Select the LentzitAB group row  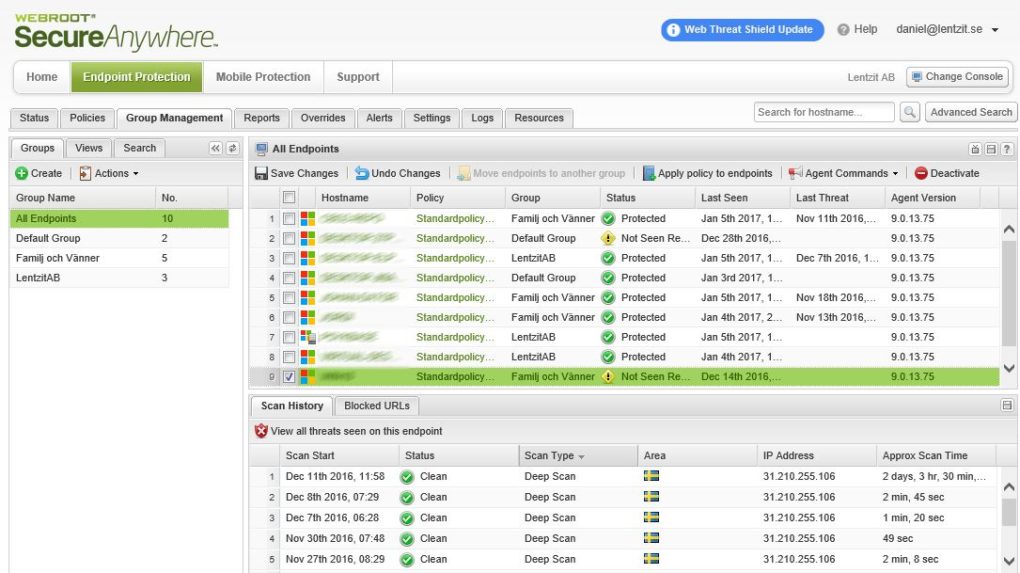119,278
